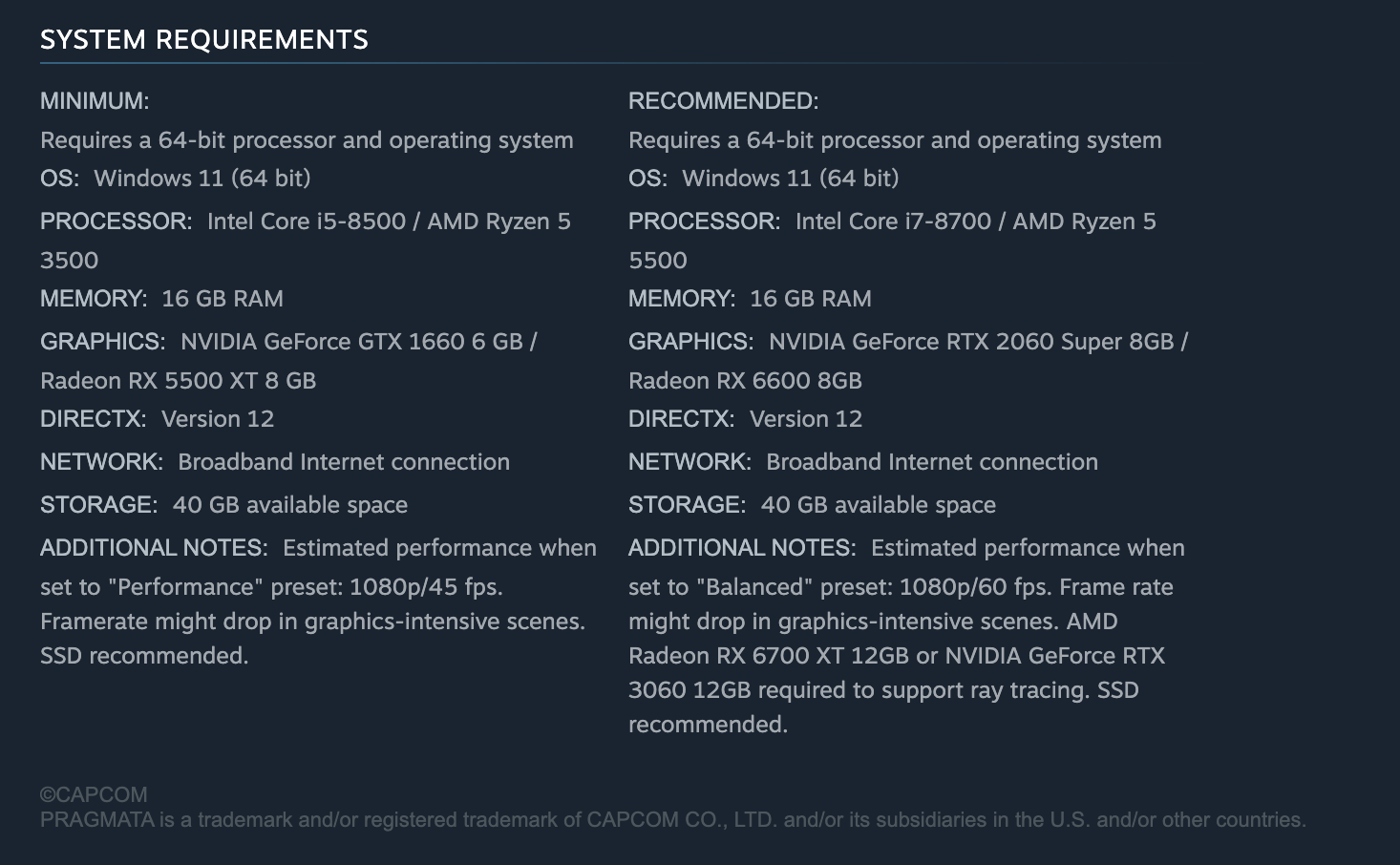This screenshot has height=865, width=1400.
Task: Click the RECOMMENDED column label
Action: coord(723,101)
